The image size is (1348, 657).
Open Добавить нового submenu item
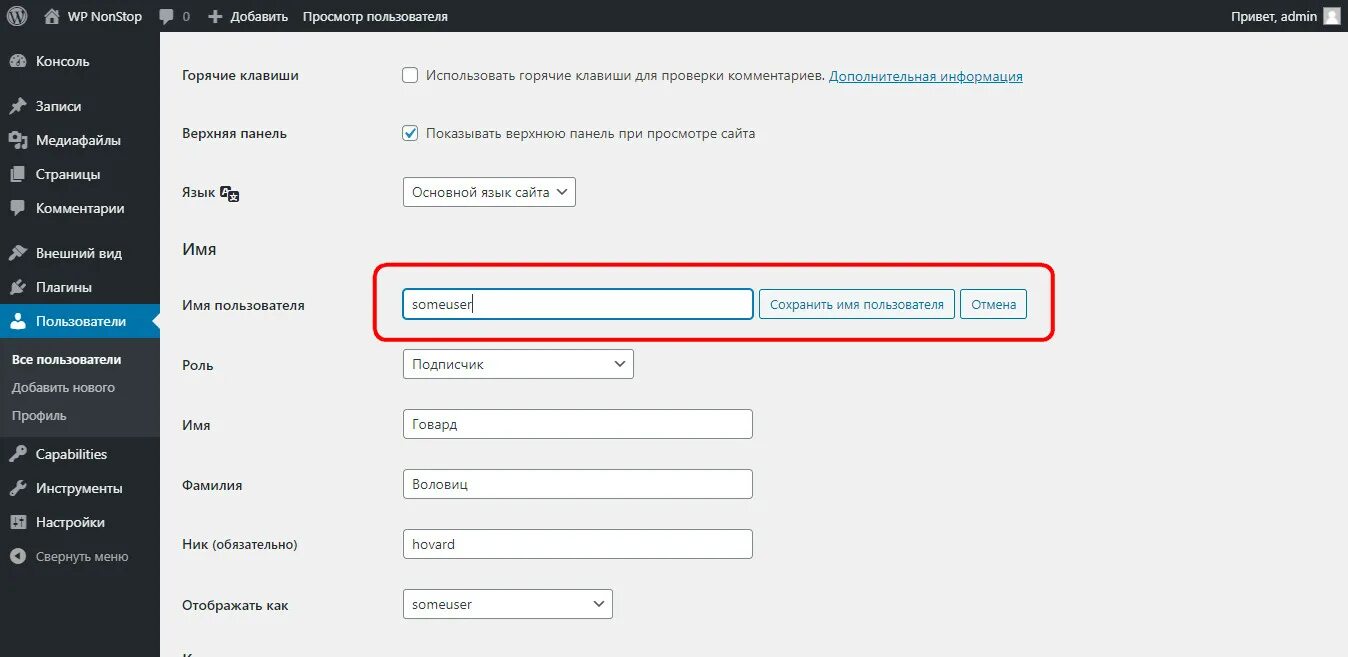(x=63, y=387)
